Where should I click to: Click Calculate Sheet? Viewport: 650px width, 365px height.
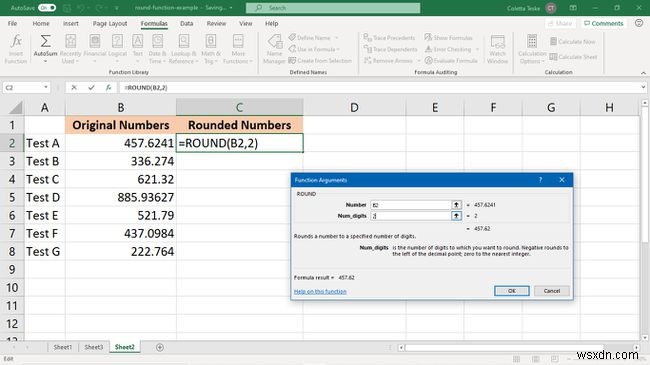pos(573,57)
